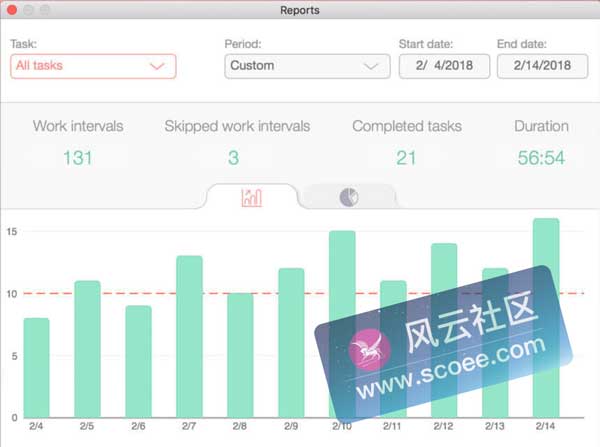
Task: Select the 2/9 bar in chart
Action: pyautogui.click(x=291, y=343)
